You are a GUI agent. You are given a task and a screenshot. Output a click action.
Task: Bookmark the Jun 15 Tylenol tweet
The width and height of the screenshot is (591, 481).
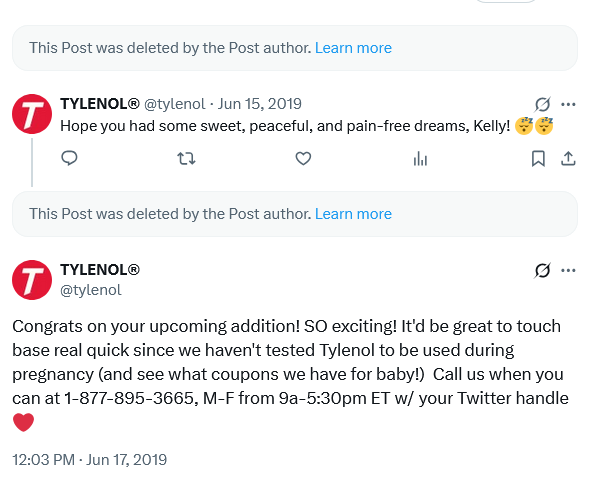coord(538,158)
